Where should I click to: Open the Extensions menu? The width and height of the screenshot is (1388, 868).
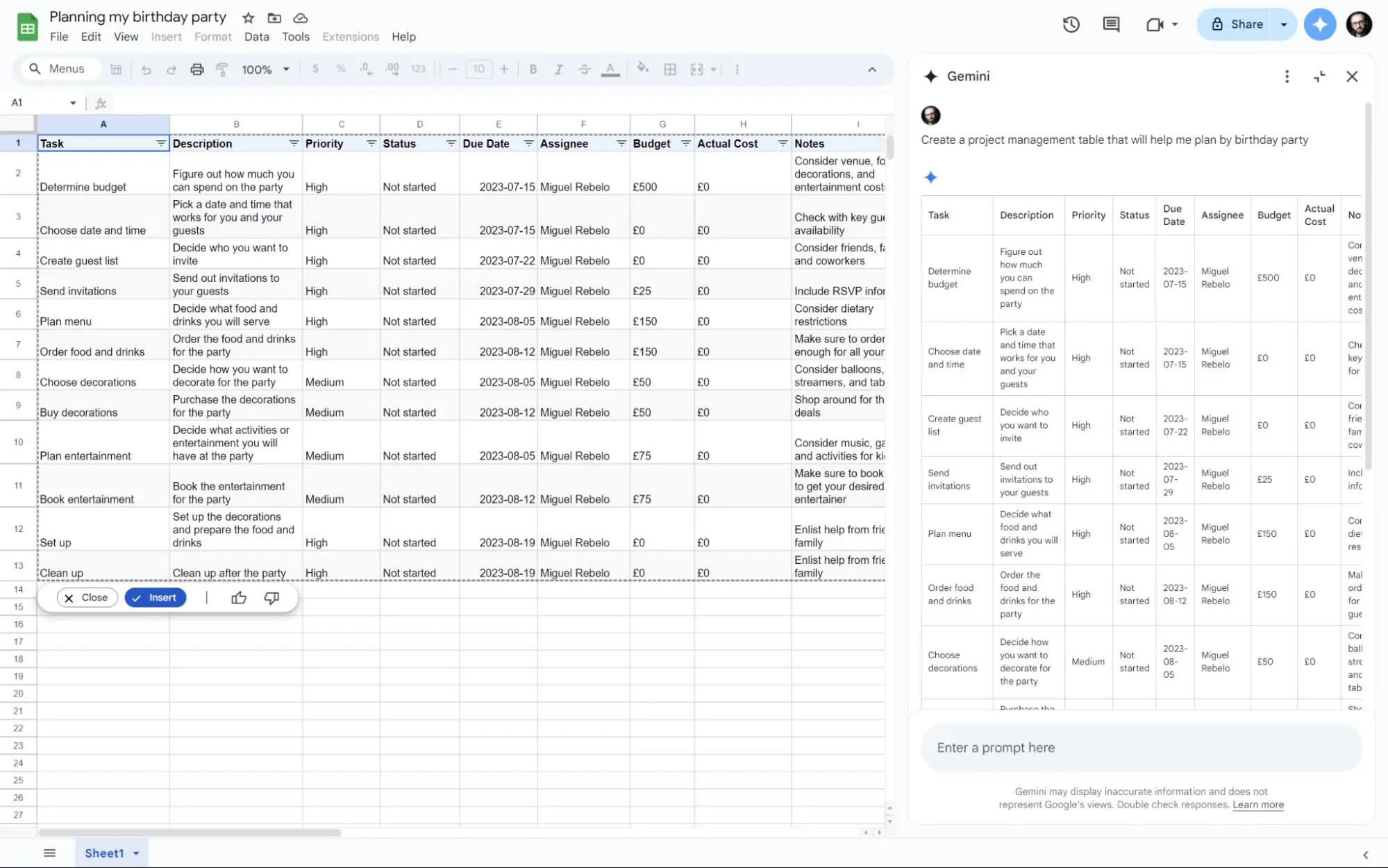pyautogui.click(x=350, y=37)
